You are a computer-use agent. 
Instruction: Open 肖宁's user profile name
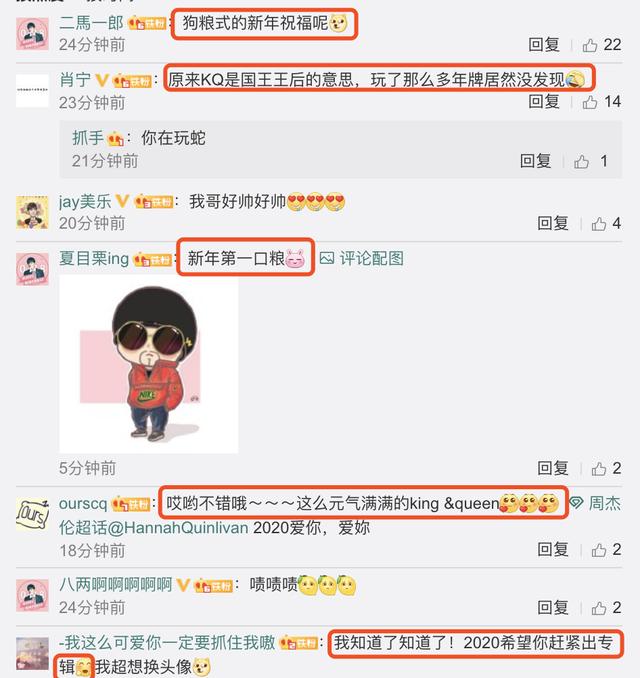(x=74, y=80)
